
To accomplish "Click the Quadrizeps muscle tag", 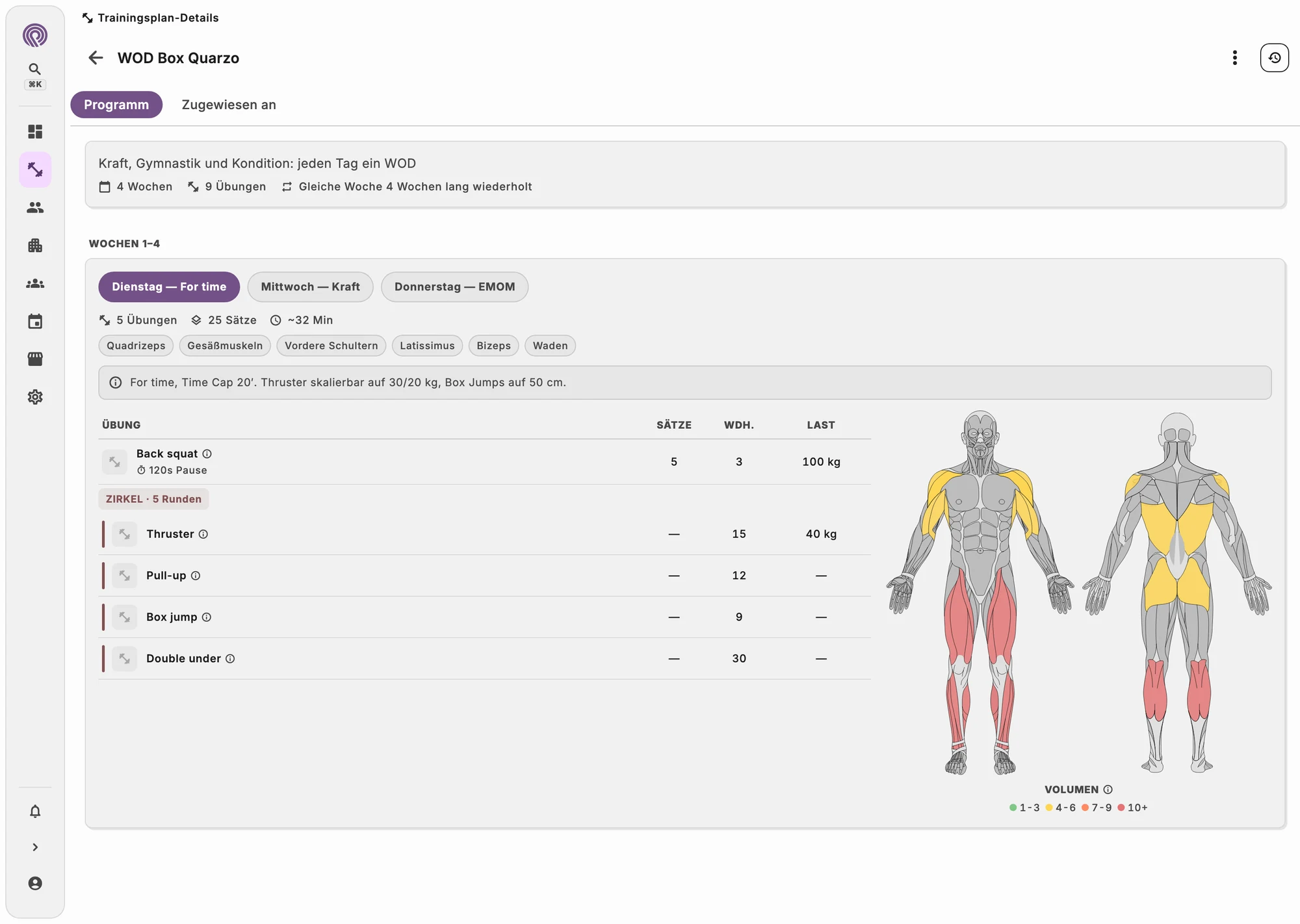I will click(x=136, y=346).
